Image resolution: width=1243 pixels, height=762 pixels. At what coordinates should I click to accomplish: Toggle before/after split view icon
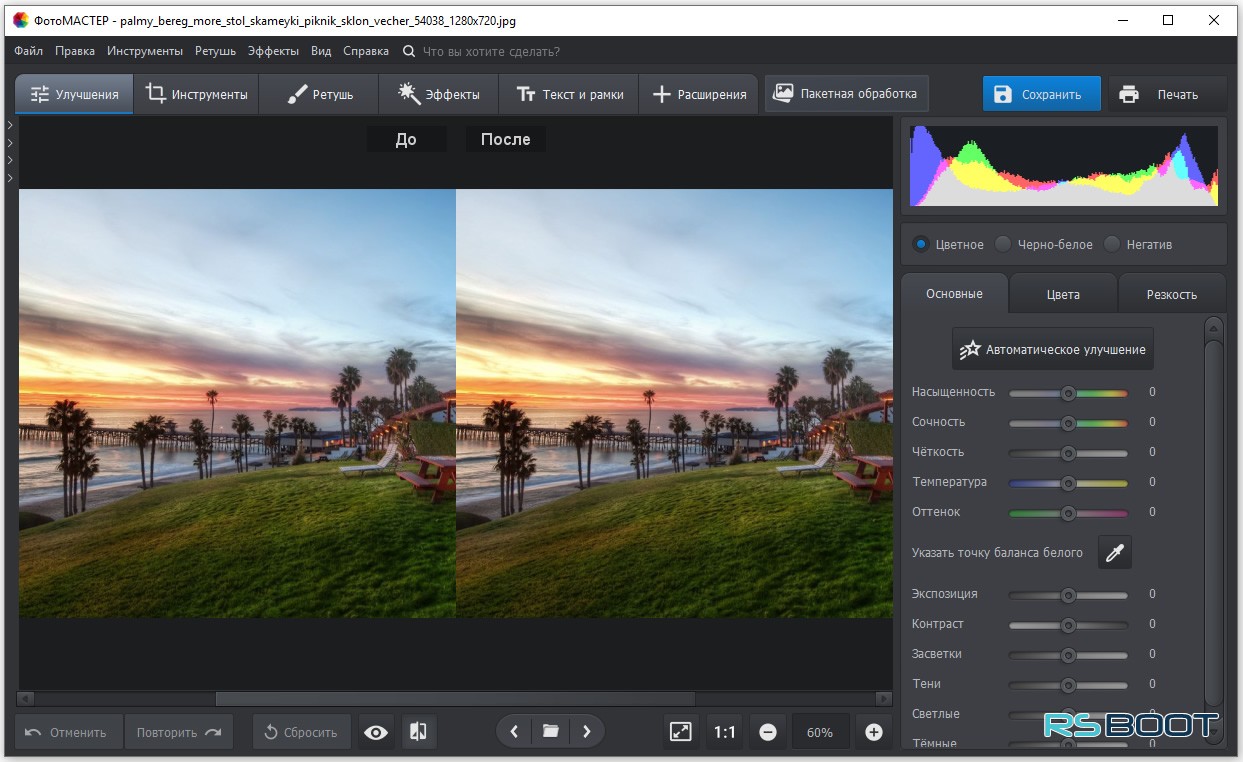(x=419, y=732)
